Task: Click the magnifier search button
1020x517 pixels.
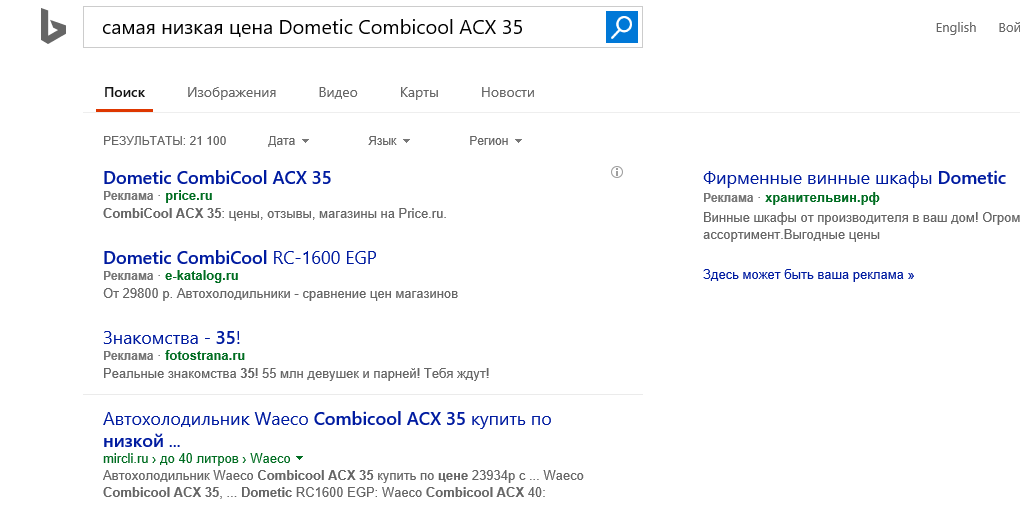Action: [x=622, y=27]
